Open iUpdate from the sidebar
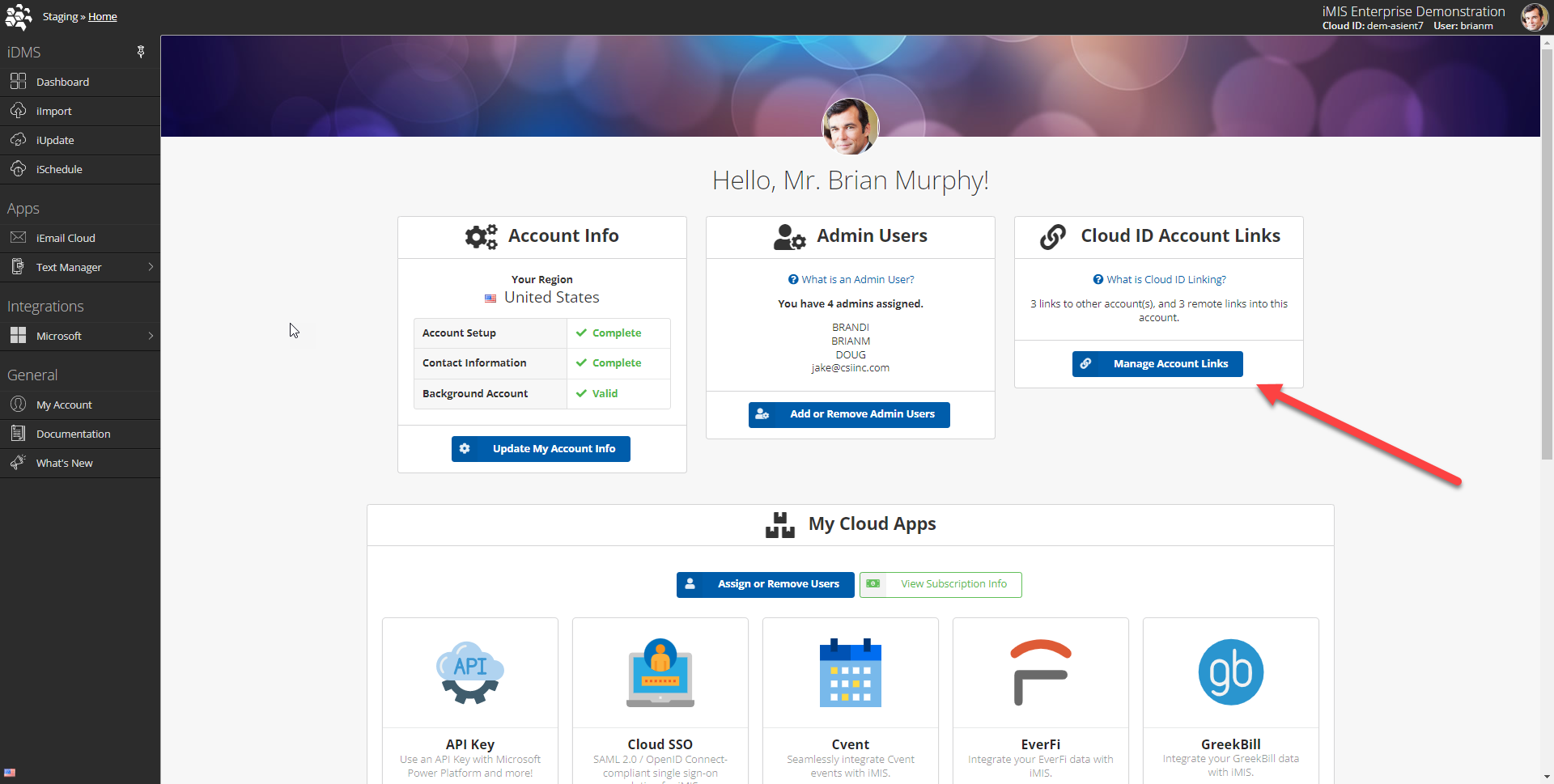Screen dimensions: 1554x784 coord(55,140)
